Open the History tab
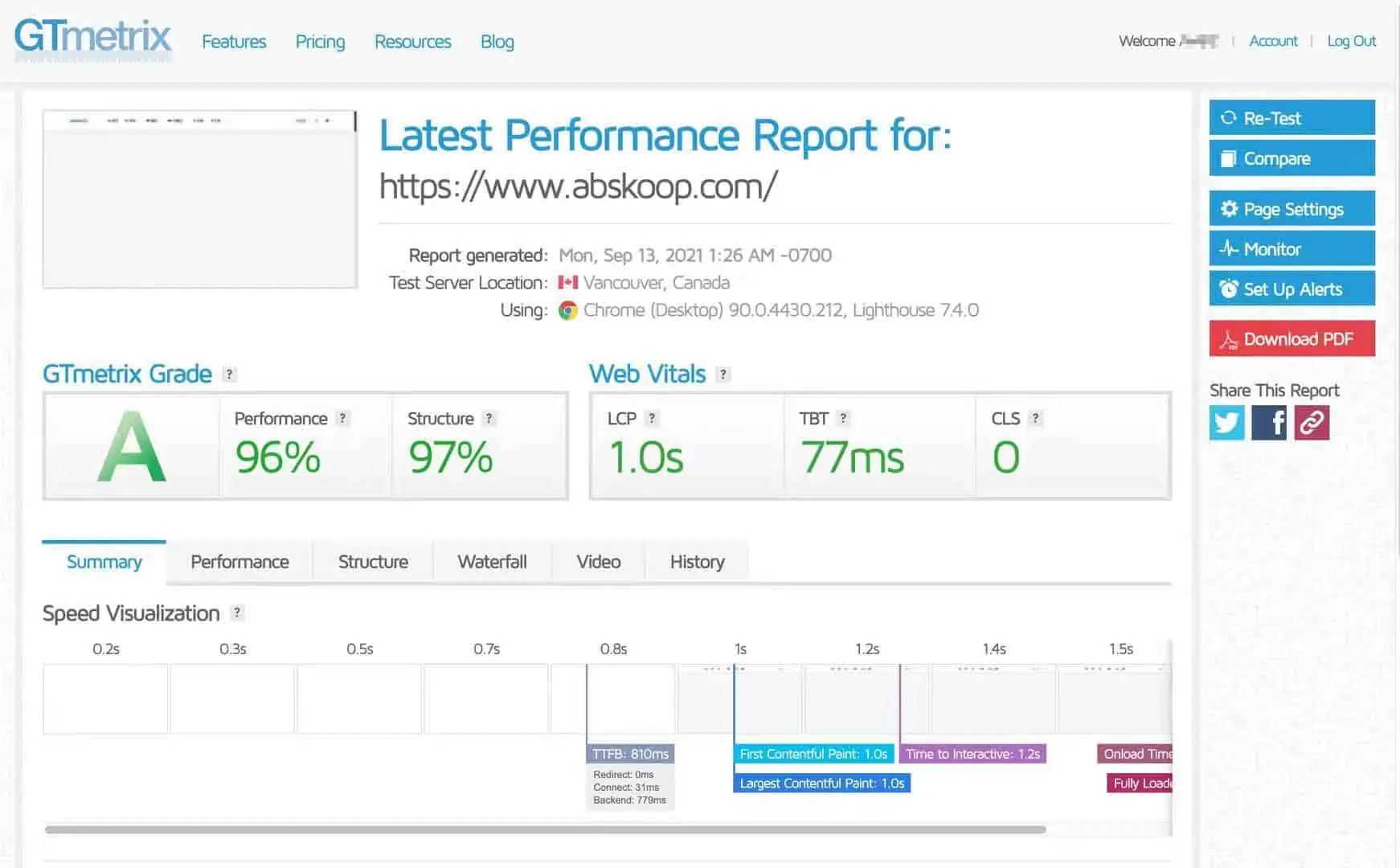Image resolution: width=1400 pixels, height=868 pixels. point(697,562)
